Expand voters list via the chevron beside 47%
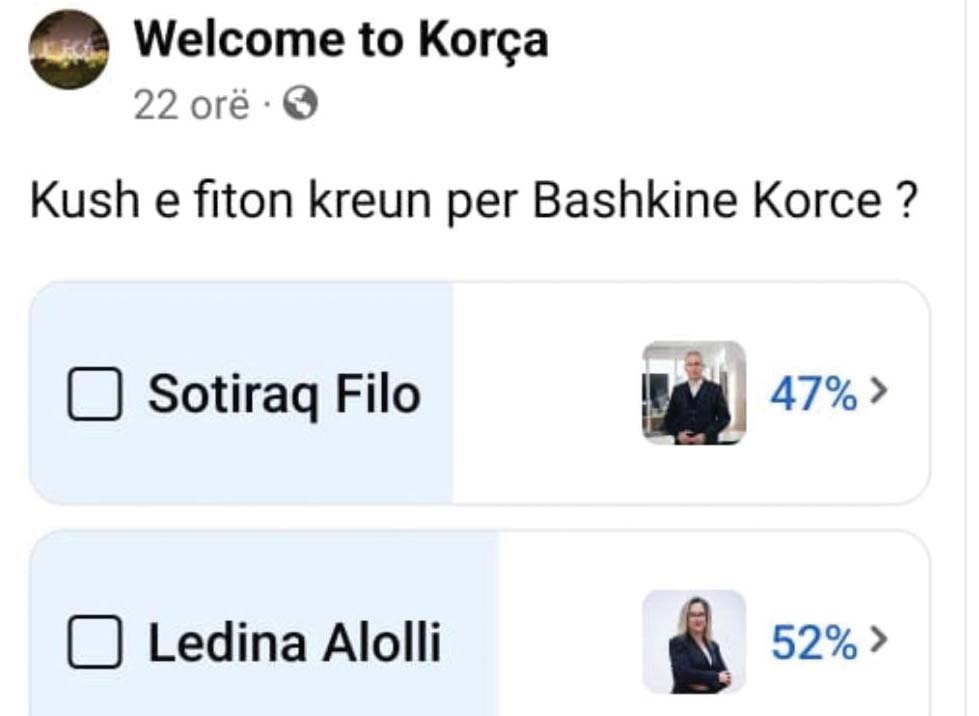The image size is (979, 716). click(879, 393)
